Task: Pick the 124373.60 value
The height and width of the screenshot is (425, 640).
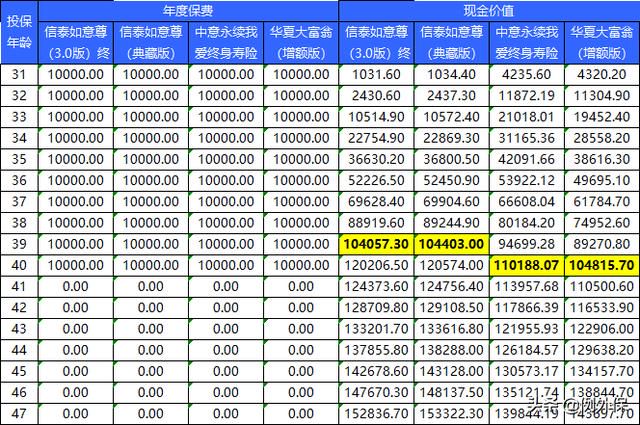Action: click(376, 287)
